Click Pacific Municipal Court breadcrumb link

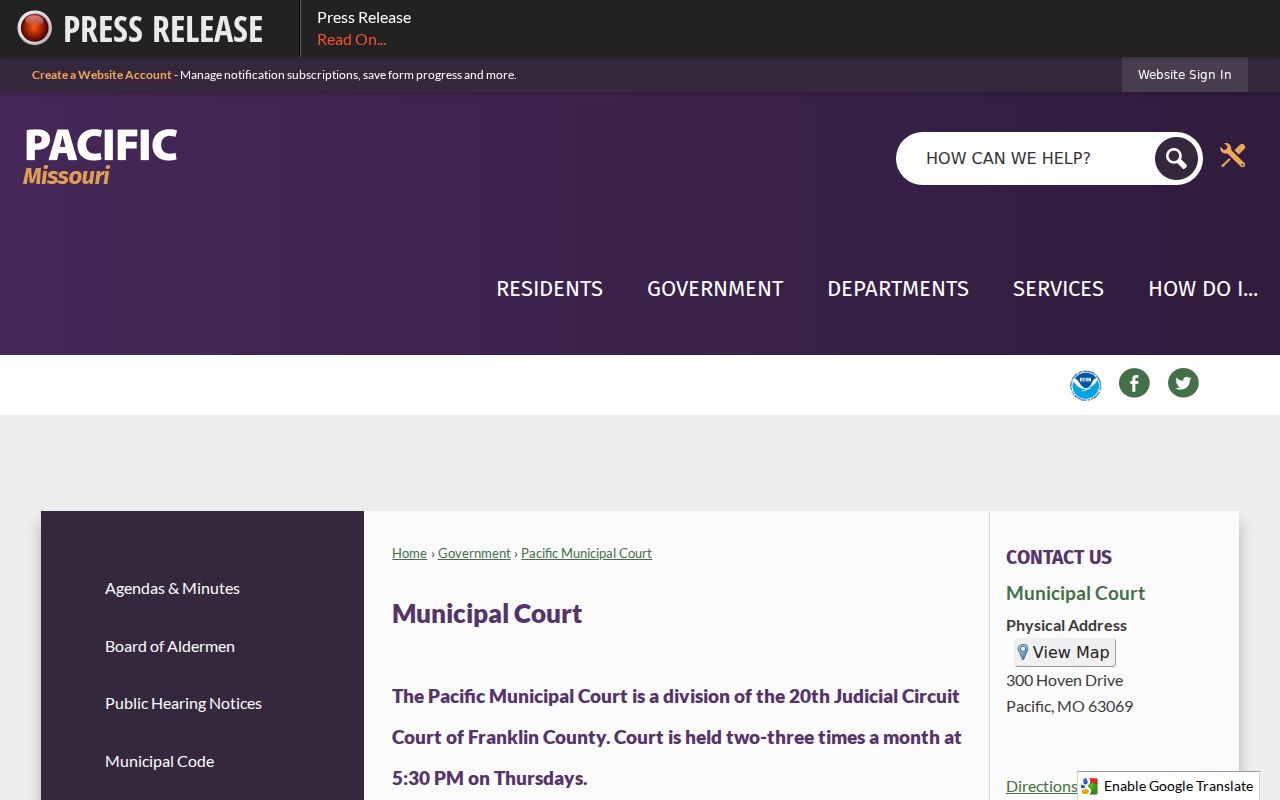(x=586, y=553)
